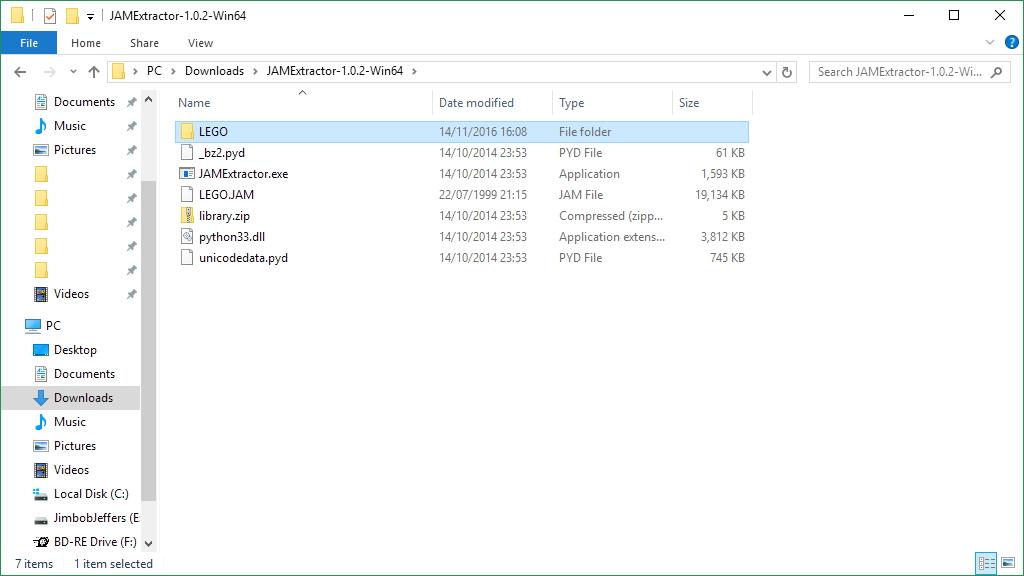1024x576 pixels.
Task: Sort by Type column header
Action: point(571,103)
